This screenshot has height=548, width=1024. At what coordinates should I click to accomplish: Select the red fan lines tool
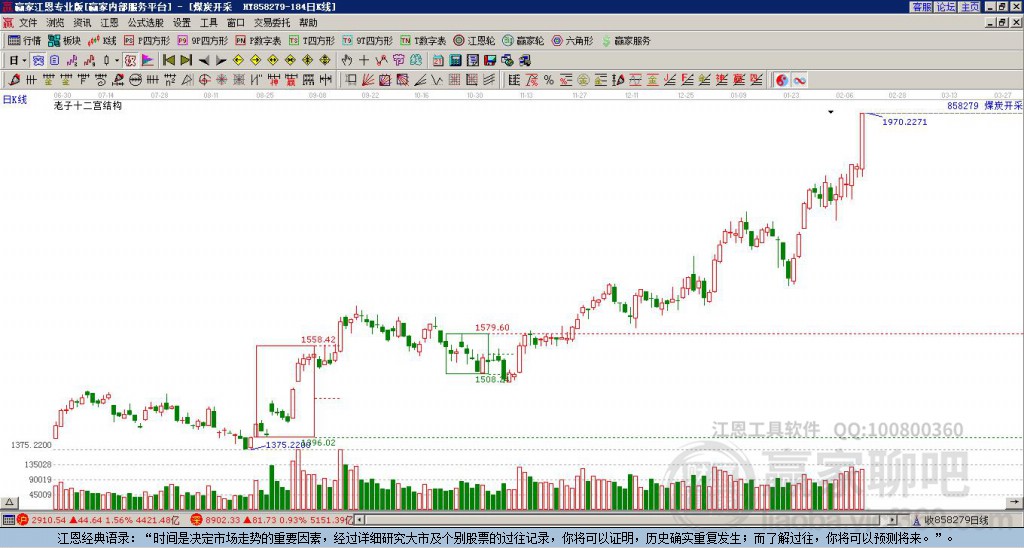point(367,80)
